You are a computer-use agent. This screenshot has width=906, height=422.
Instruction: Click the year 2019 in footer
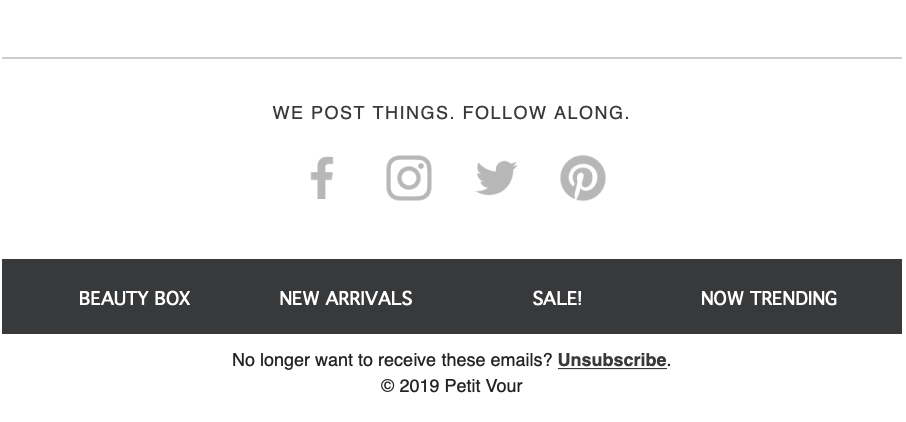pos(419,386)
